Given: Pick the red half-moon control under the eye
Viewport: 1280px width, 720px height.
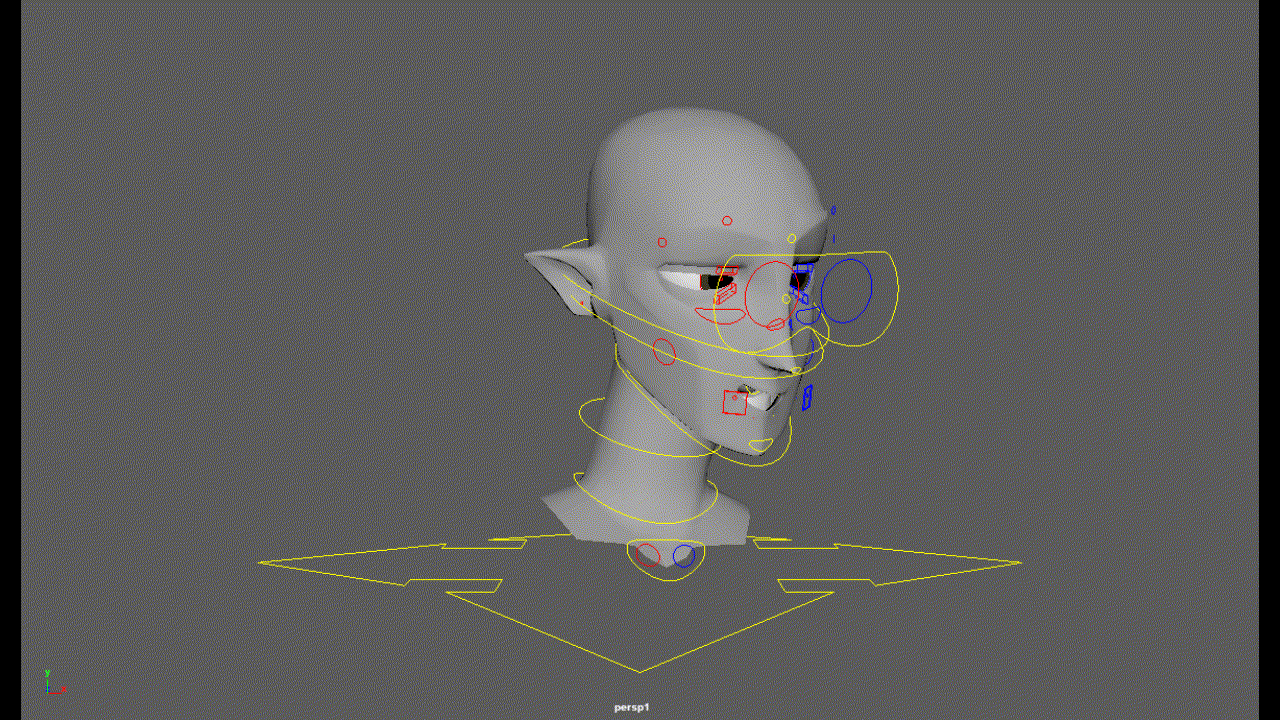Looking at the screenshot, I should pos(722,316).
